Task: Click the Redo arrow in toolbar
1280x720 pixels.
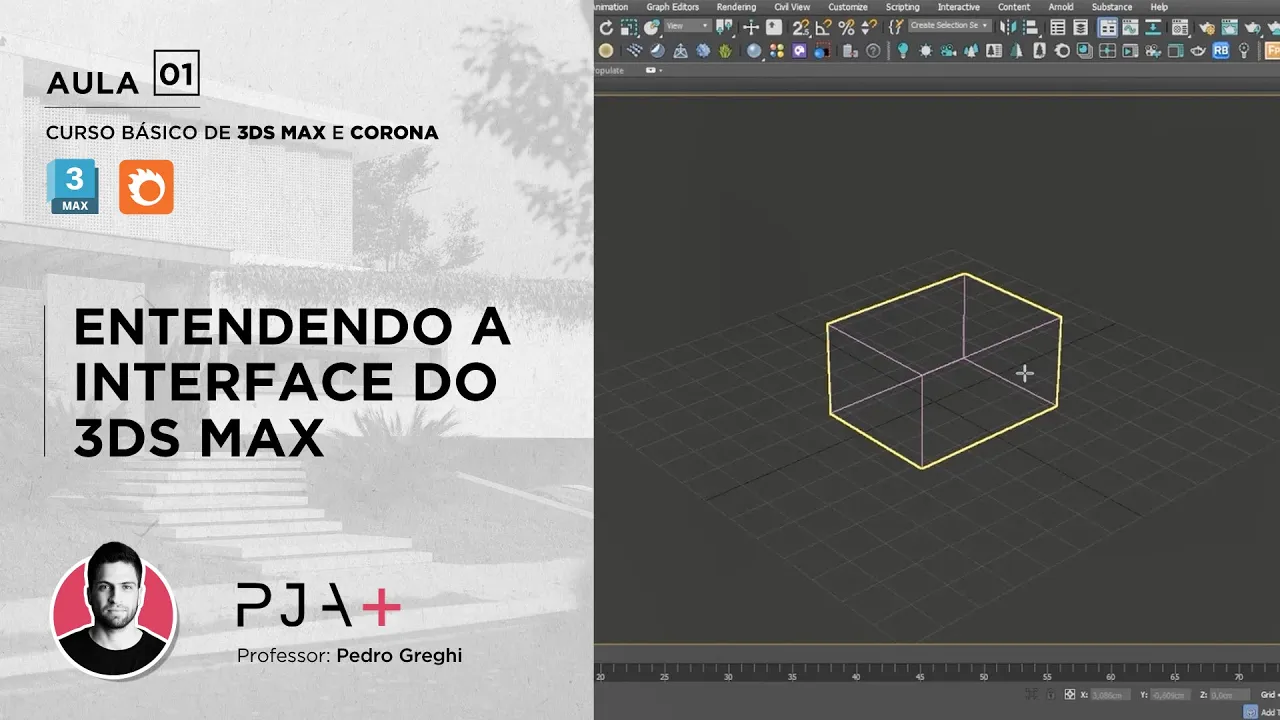Action: pos(606,27)
